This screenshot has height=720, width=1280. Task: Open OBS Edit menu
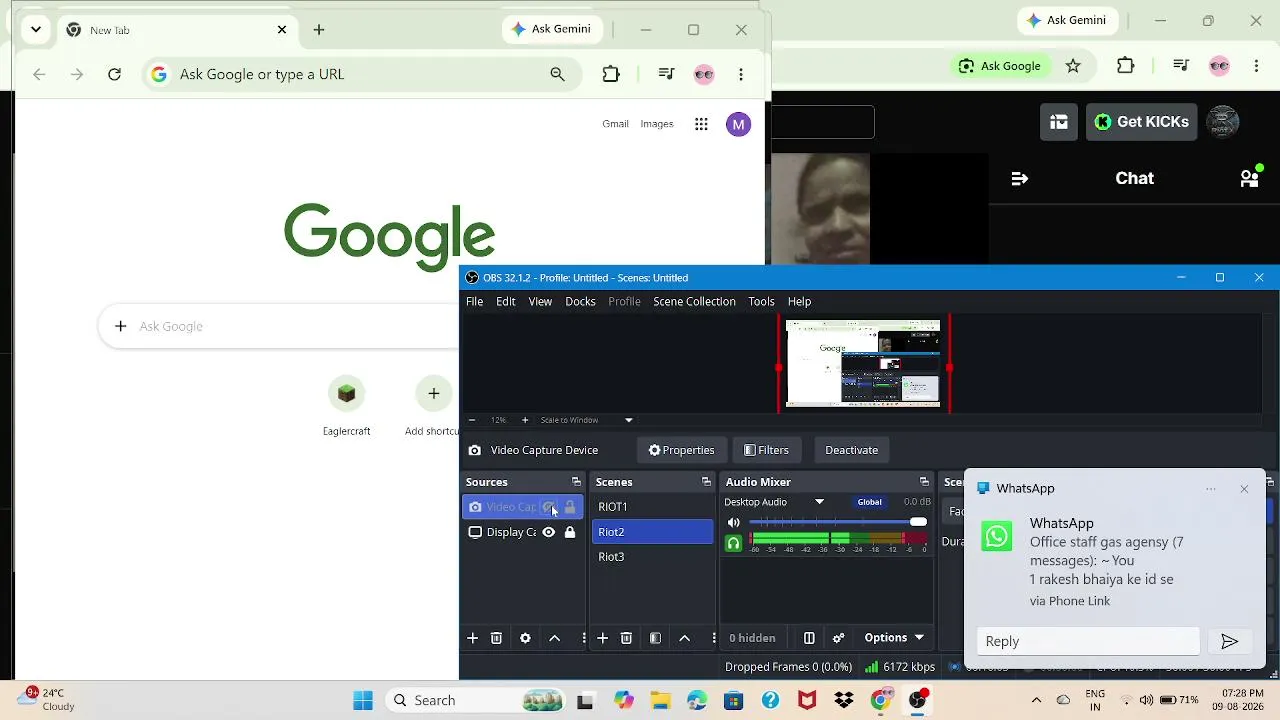pyautogui.click(x=506, y=301)
